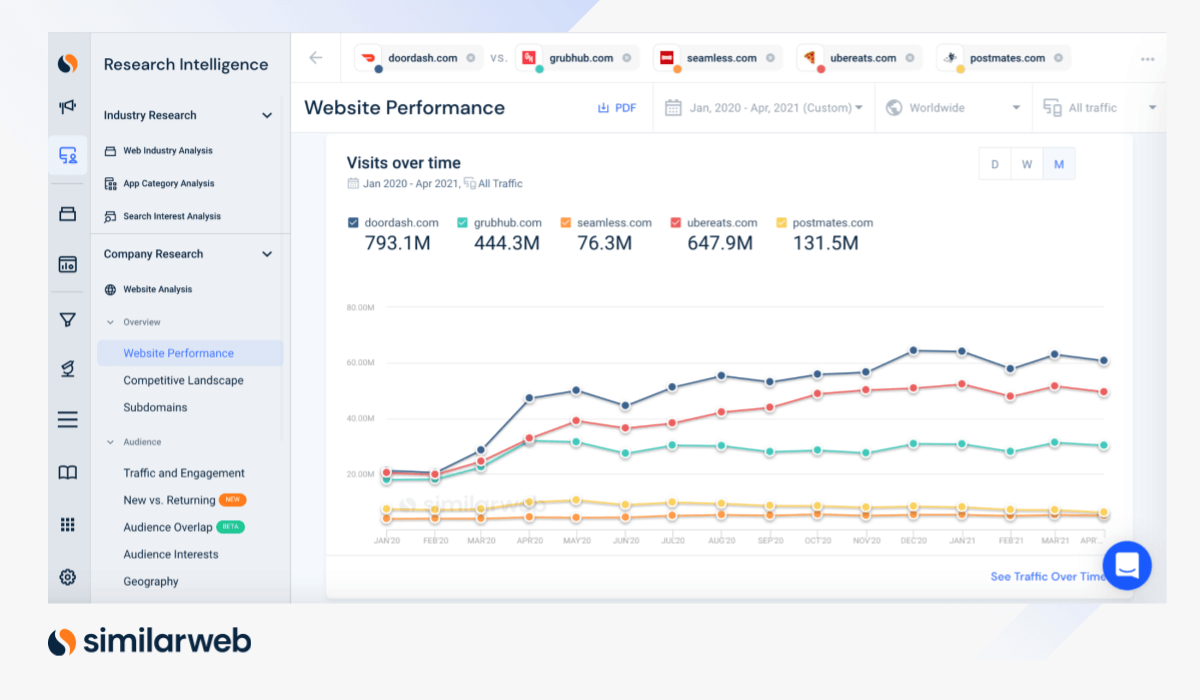Open the dashboard chart icon in the sidebar
The height and width of the screenshot is (700, 1200).
click(x=67, y=265)
